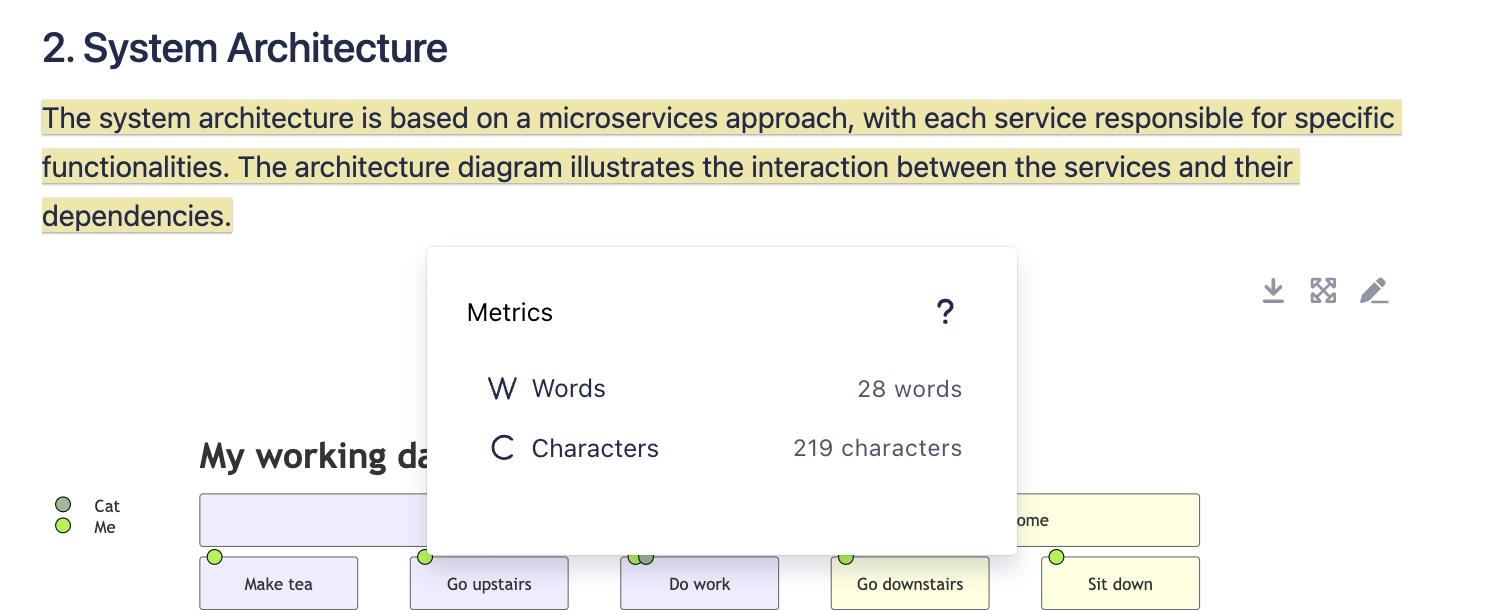Click the gray Cat legend circle
The width and height of the screenshot is (1500, 610).
pos(63,505)
